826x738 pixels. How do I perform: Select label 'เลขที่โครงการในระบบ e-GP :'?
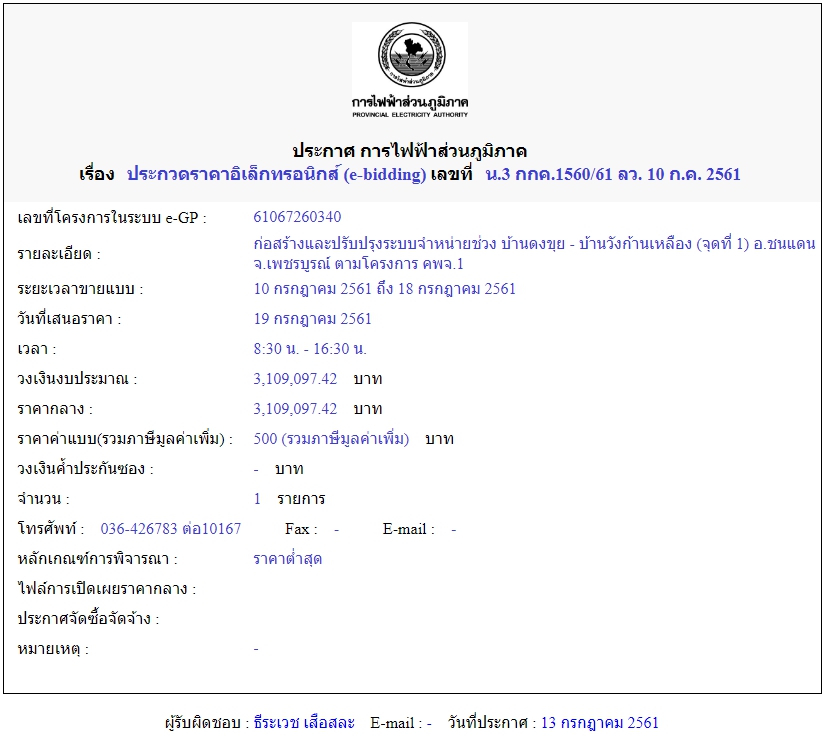coord(112,218)
